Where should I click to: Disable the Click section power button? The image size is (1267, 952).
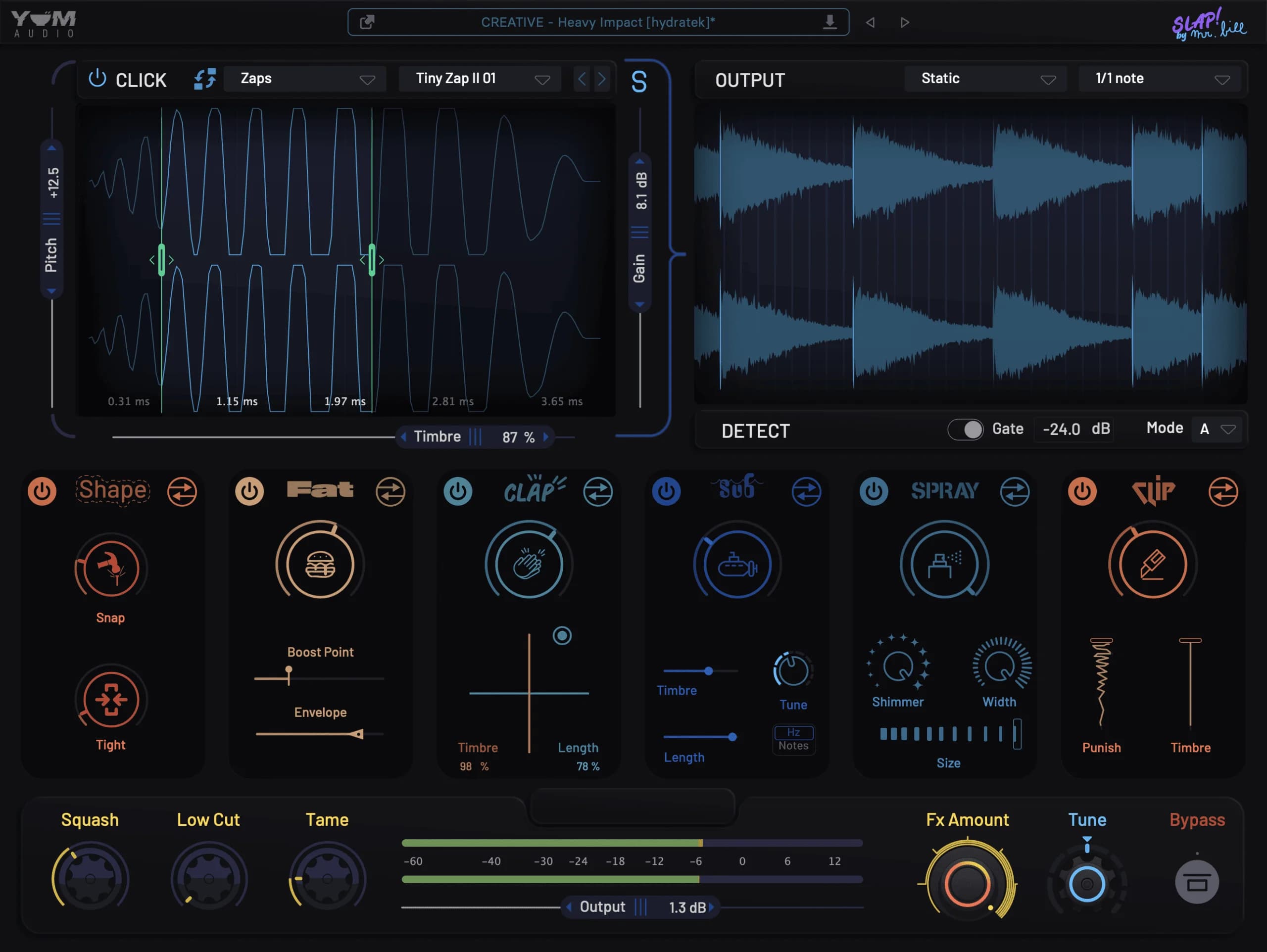pos(97,79)
